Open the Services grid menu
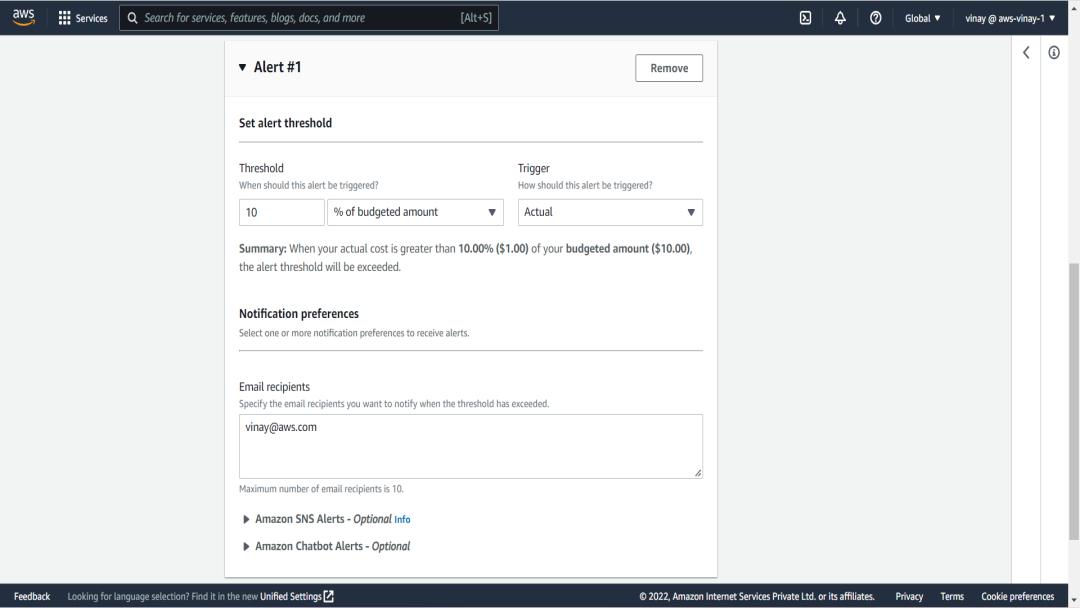This screenshot has height=608, width=1080. click(x=83, y=18)
